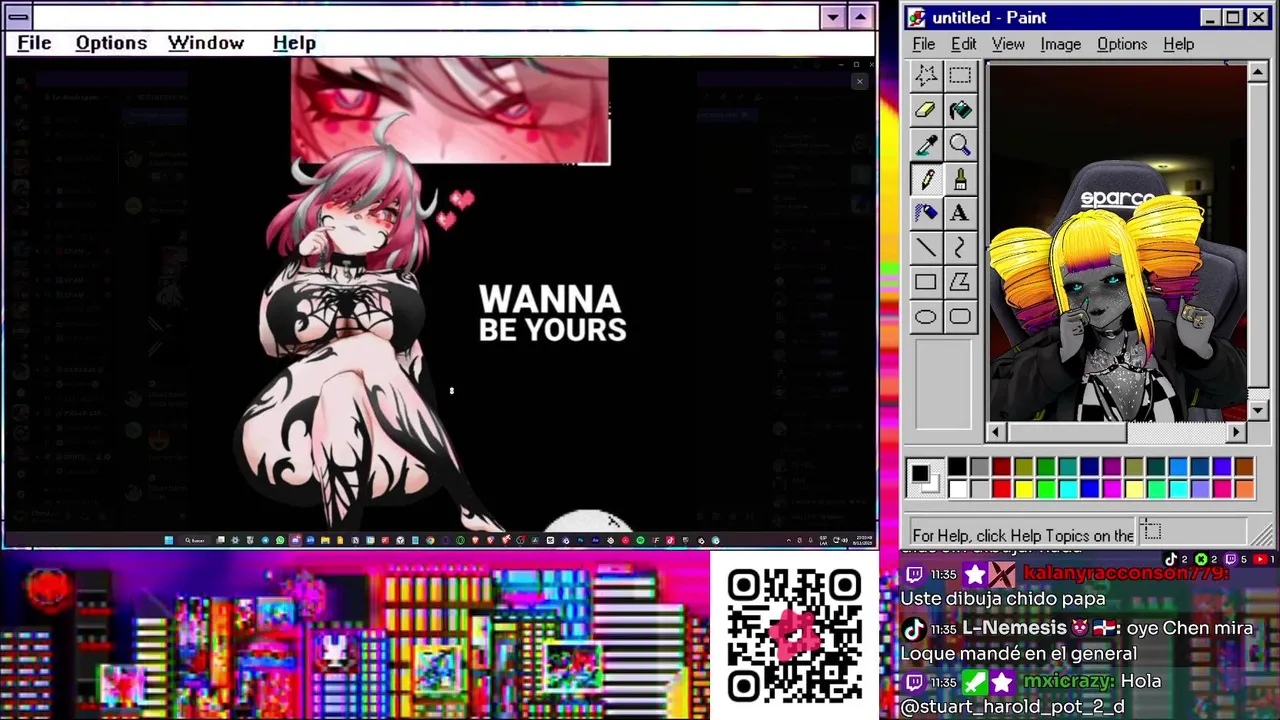Select the Brush tool in Paint
1280x720 pixels.
960,180
